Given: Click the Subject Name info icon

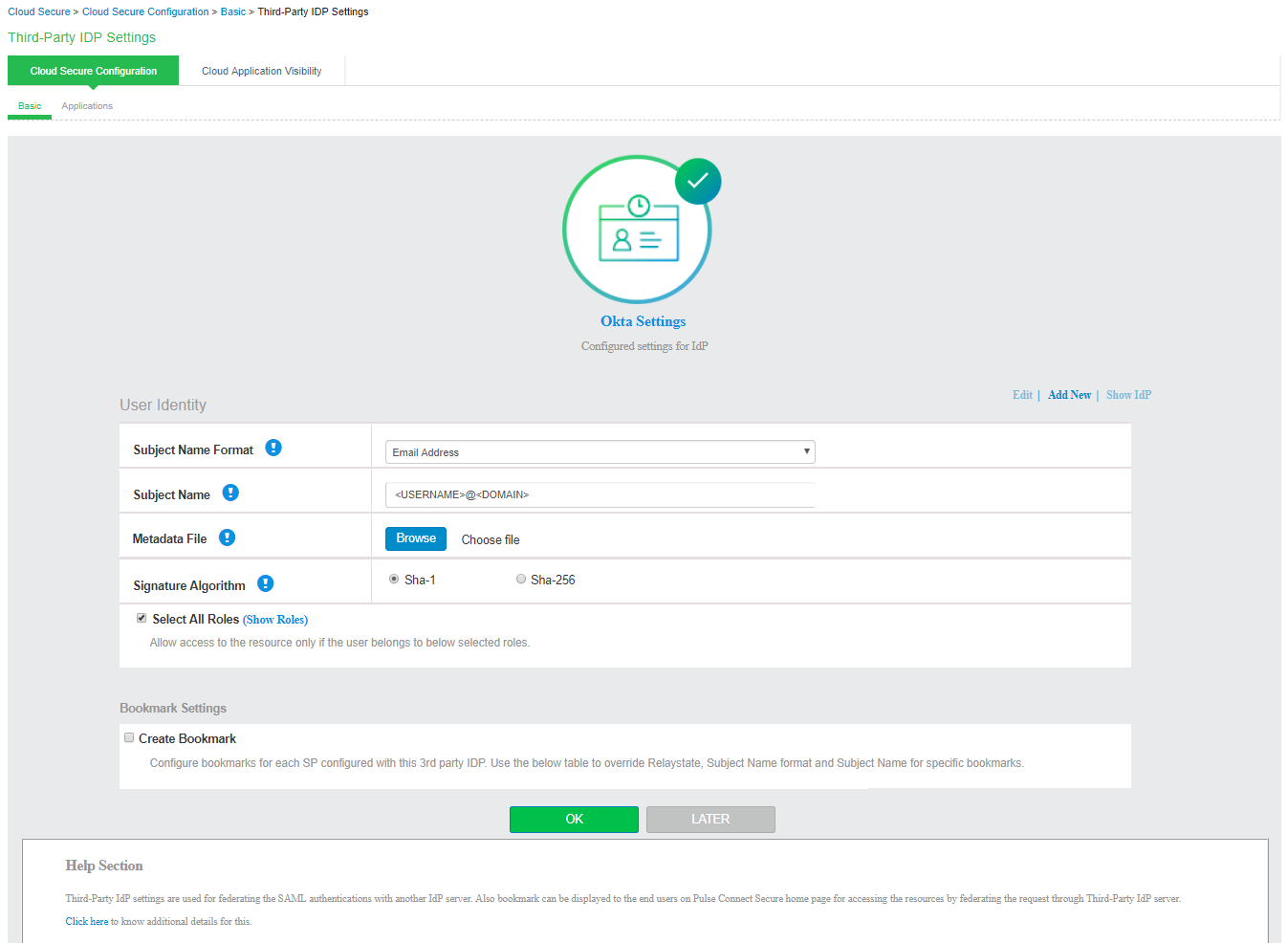Looking at the screenshot, I should pos(230,493).
